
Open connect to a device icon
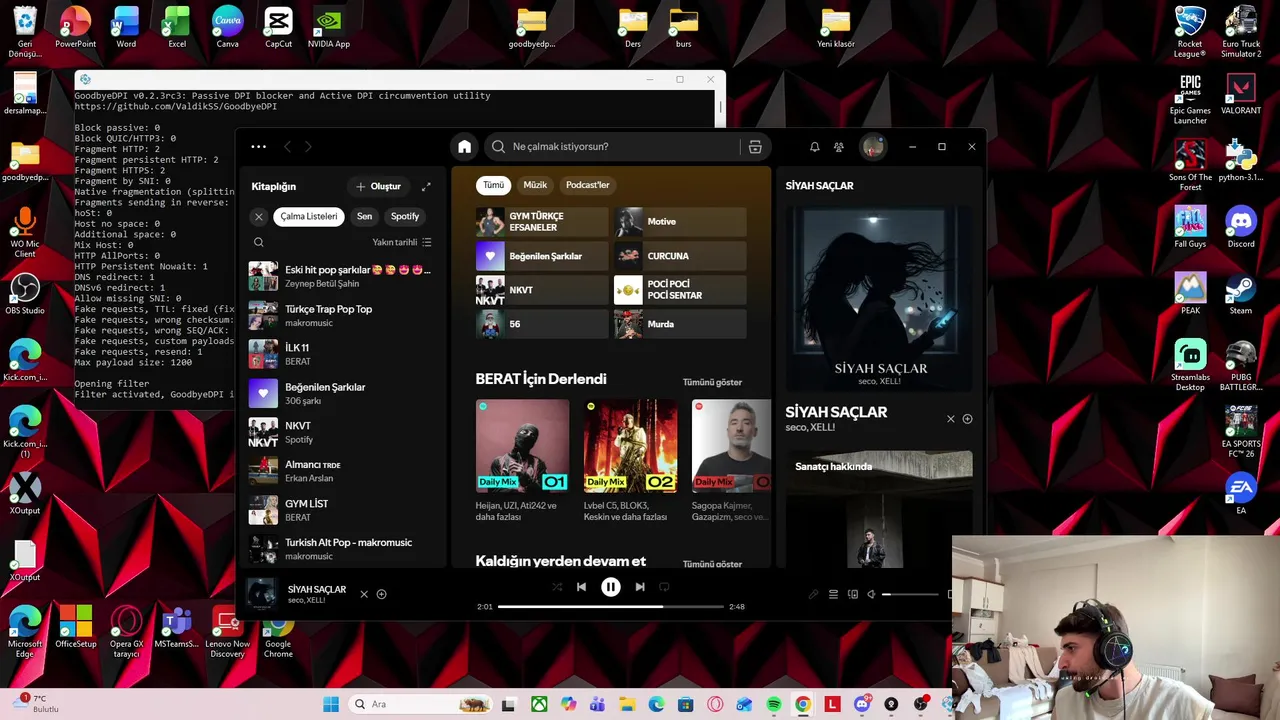(853, 594)
